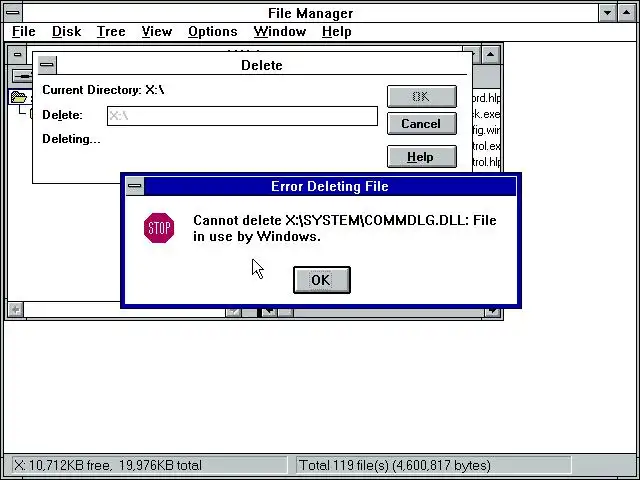Open the Window menu
640x480 pixels.
[280, 31]
